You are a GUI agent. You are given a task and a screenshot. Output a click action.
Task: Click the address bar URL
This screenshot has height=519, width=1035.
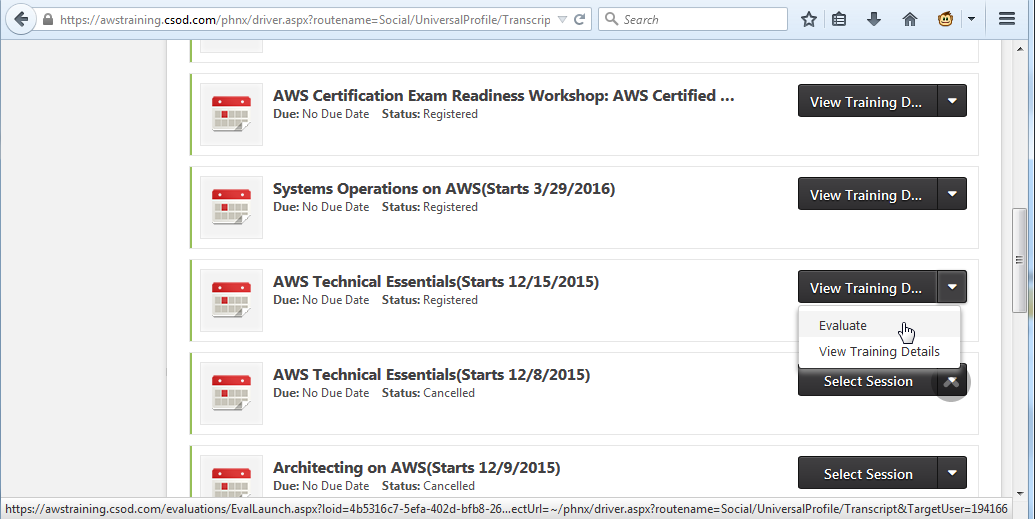coord(305,20)
